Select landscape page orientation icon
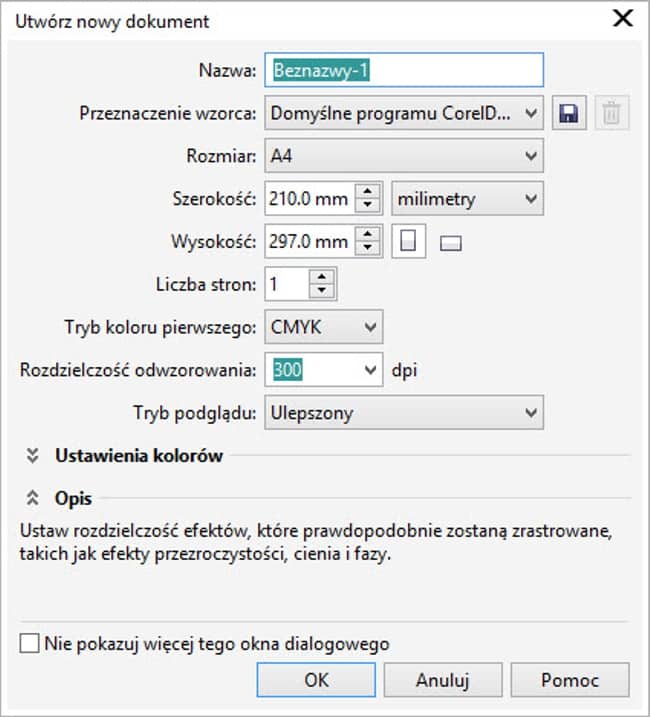Image resolution: width=650 pixels, height=717 pixels. (451, 243)
